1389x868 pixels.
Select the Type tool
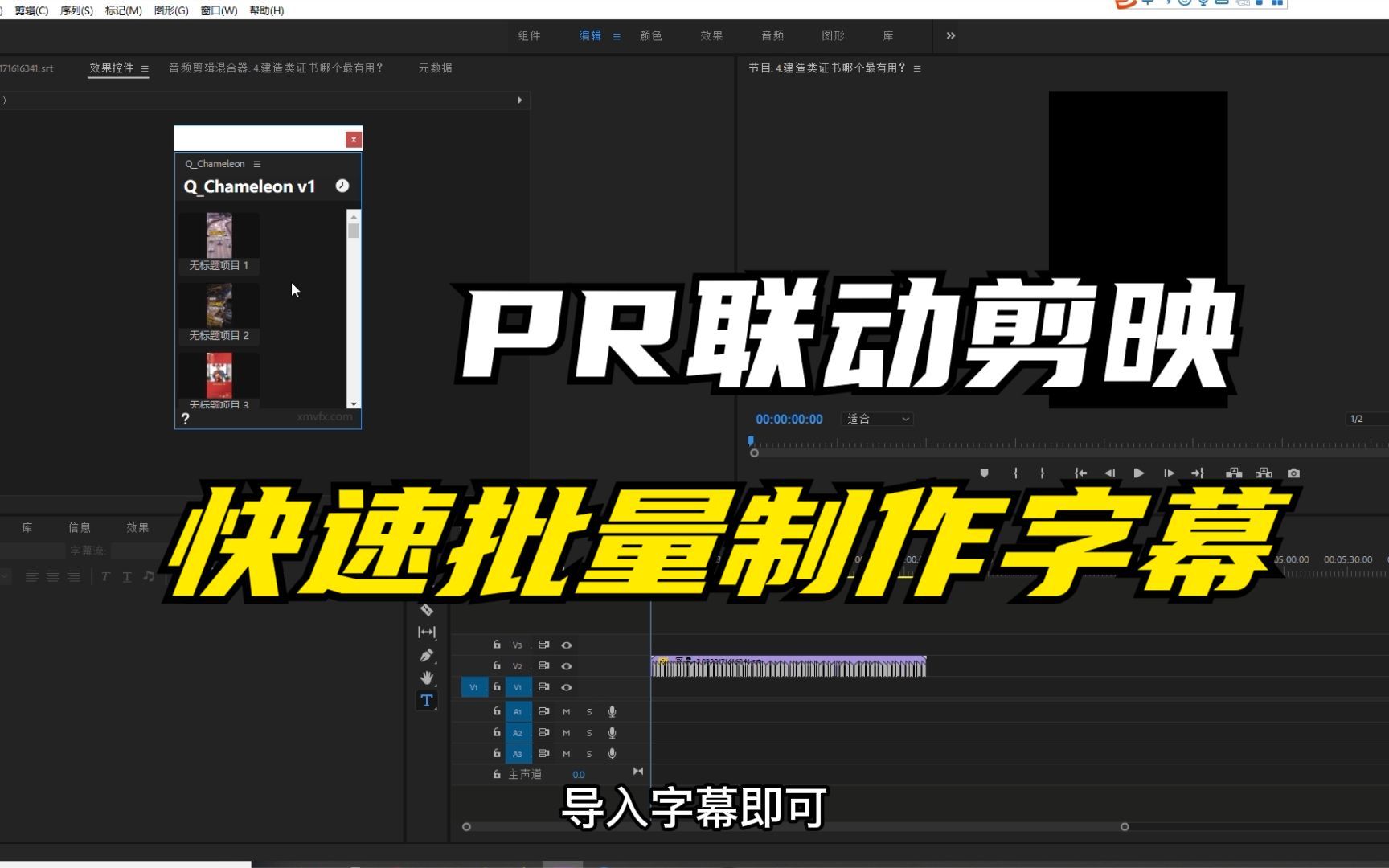coord(427,700)
